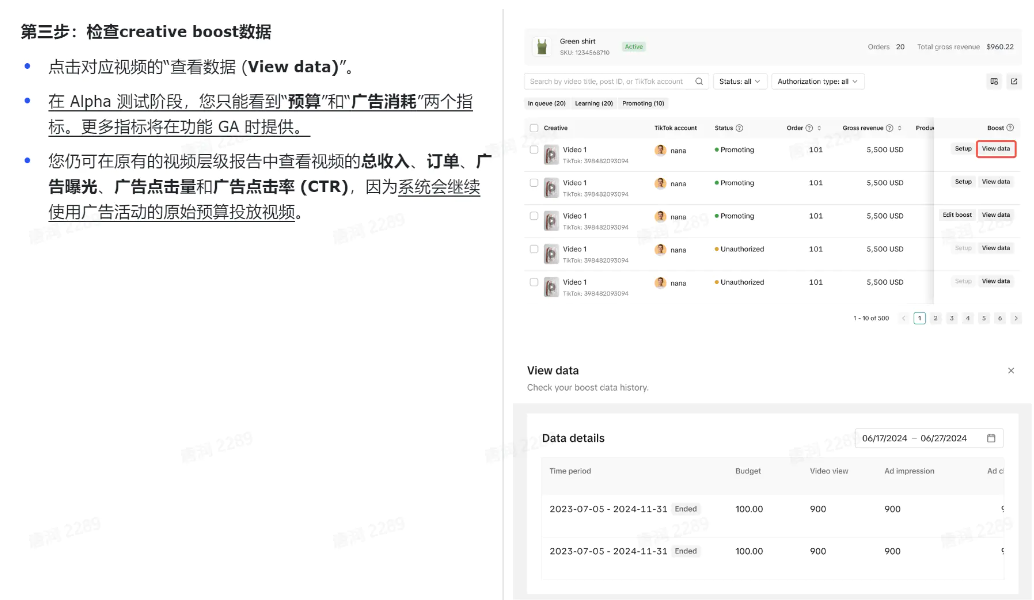Click the Active status badge

pyautogui.click(x=634, y=47)
